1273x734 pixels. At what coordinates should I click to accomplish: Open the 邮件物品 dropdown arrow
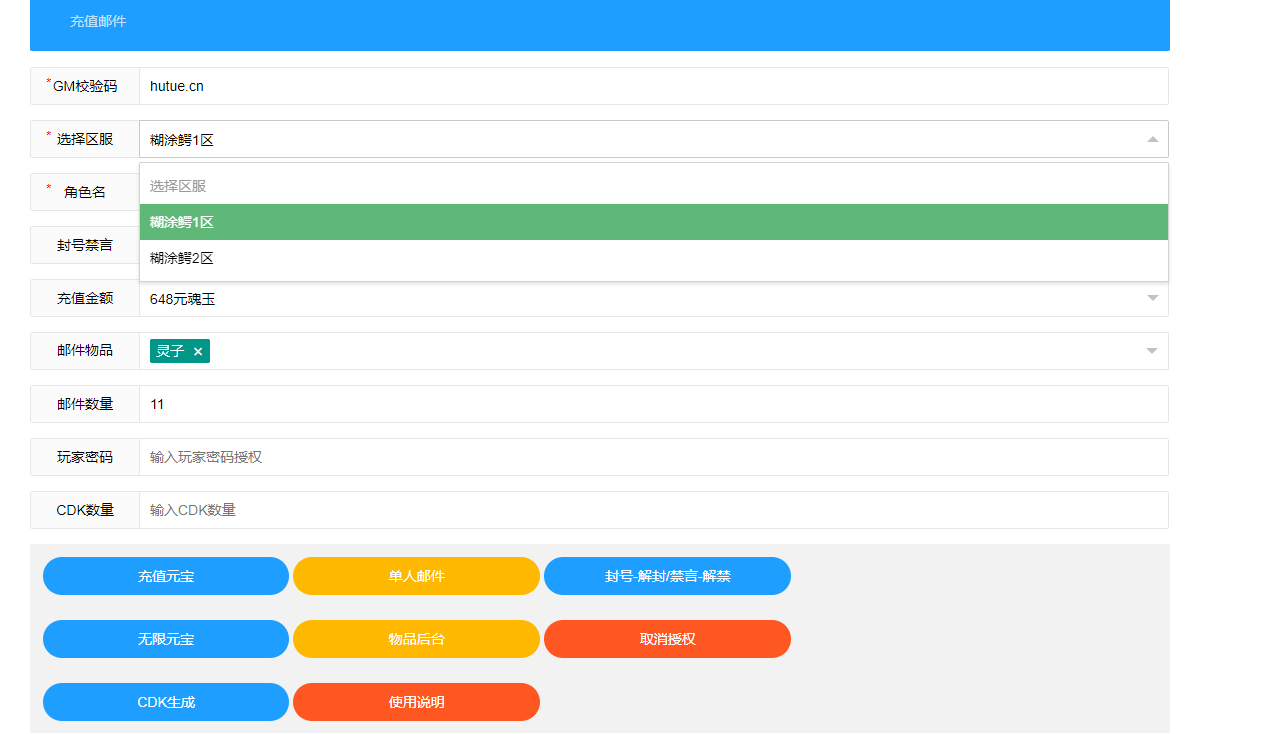click(1152, 351)
